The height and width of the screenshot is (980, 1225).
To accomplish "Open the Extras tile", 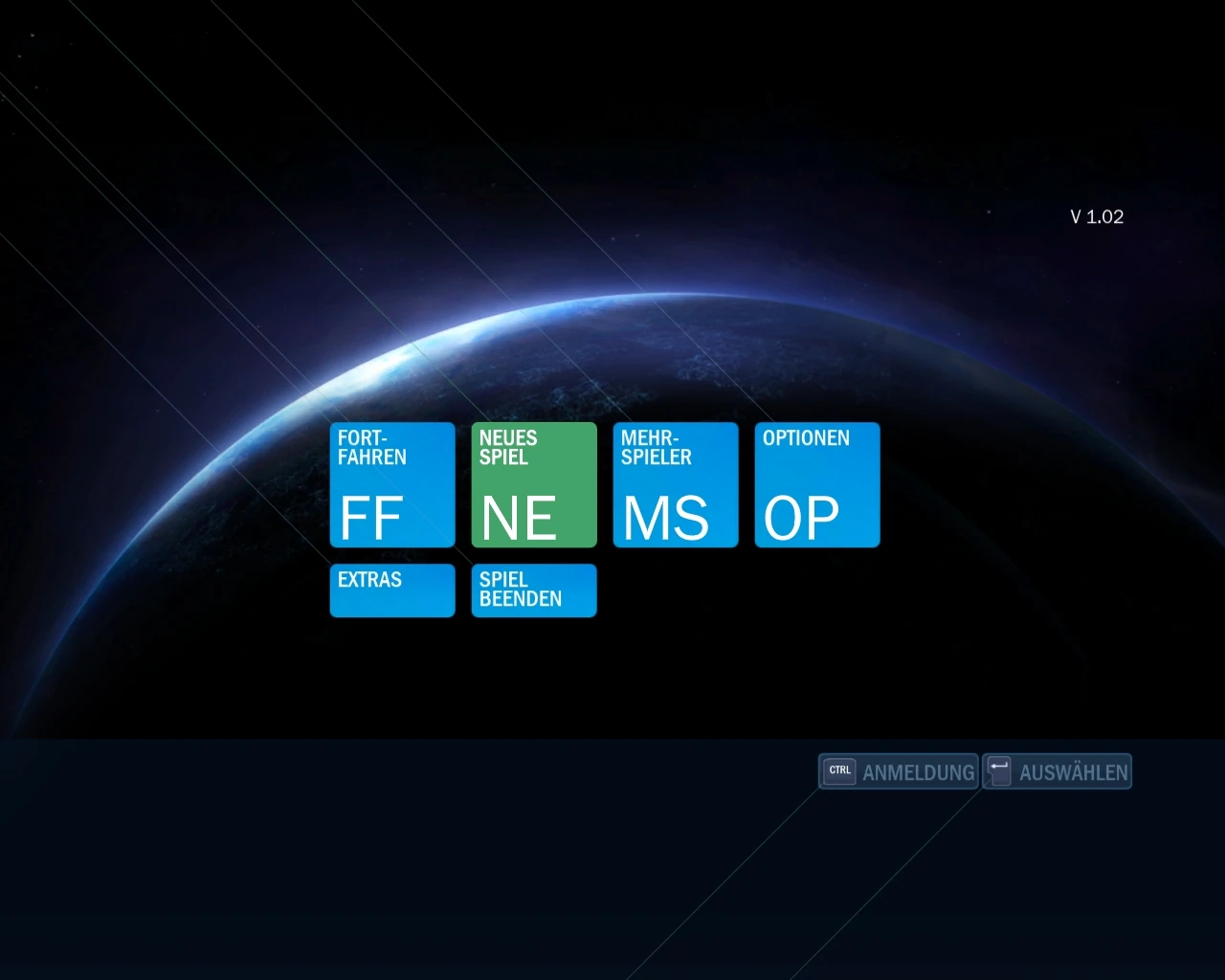I will [x=392, y=590].
